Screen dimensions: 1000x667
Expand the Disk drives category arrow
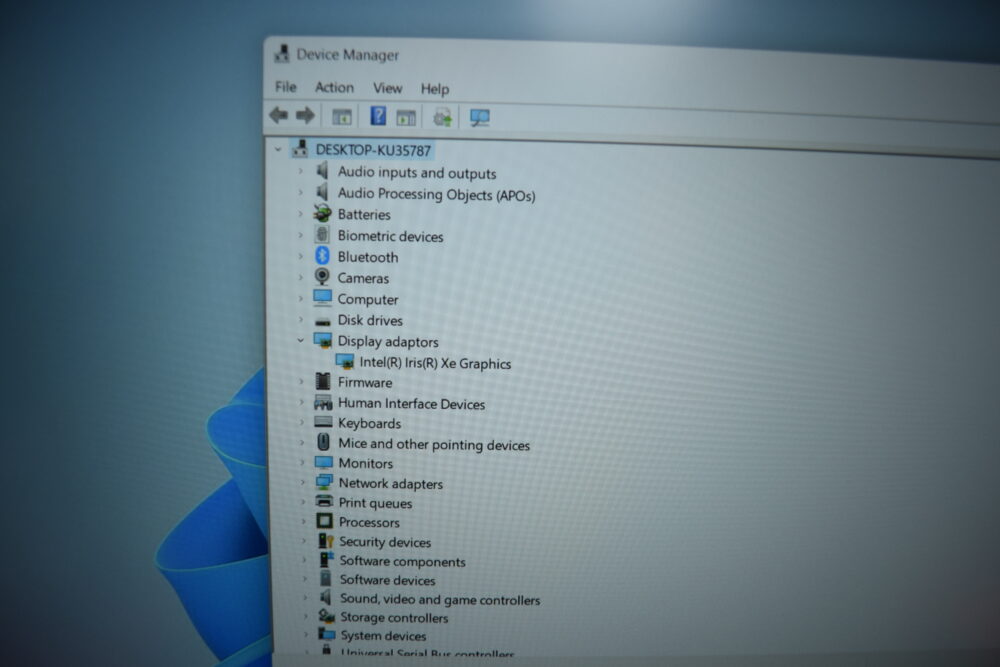[x=301, y=319]
